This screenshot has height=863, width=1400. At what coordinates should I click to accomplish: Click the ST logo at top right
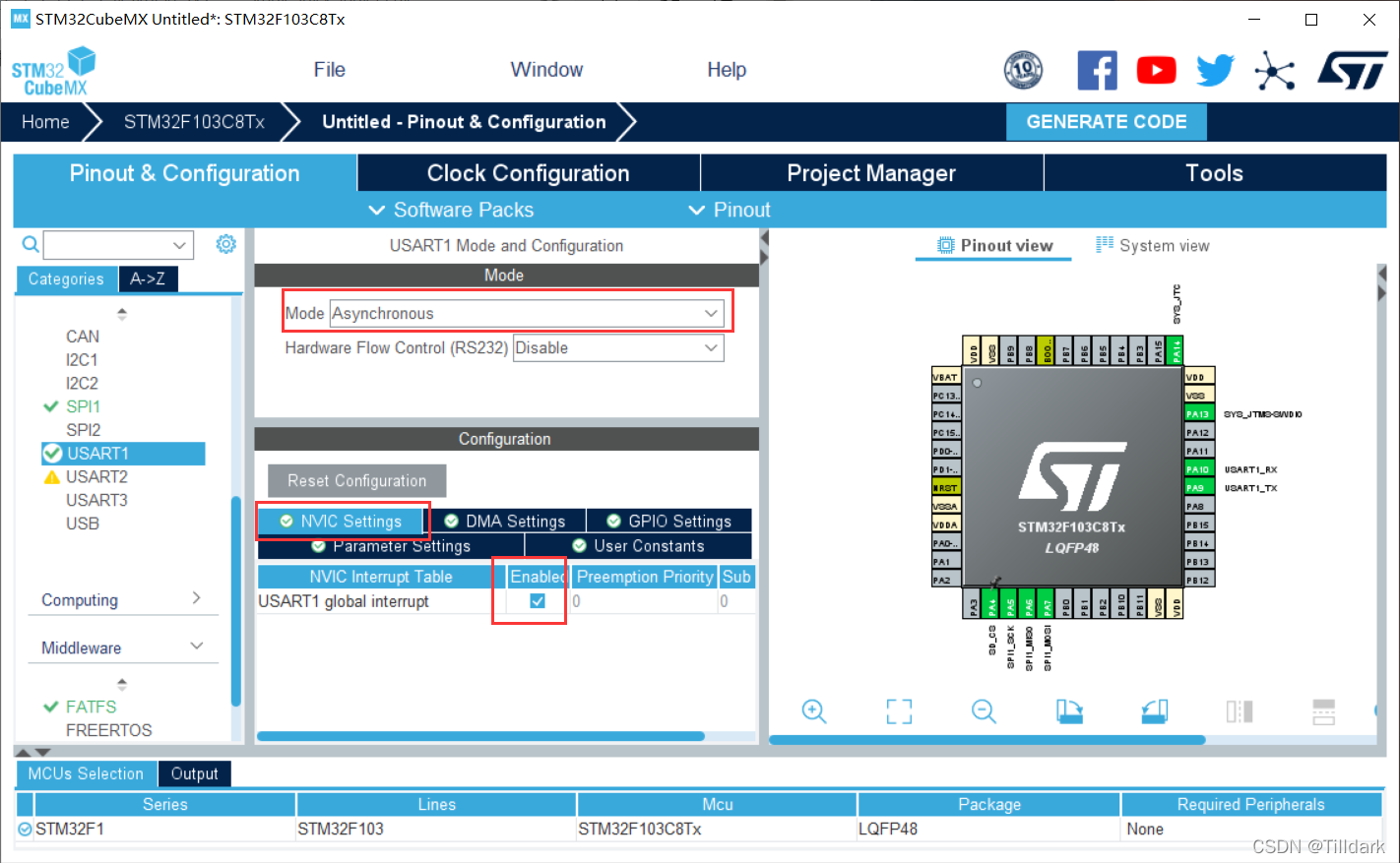(1352, 71)
